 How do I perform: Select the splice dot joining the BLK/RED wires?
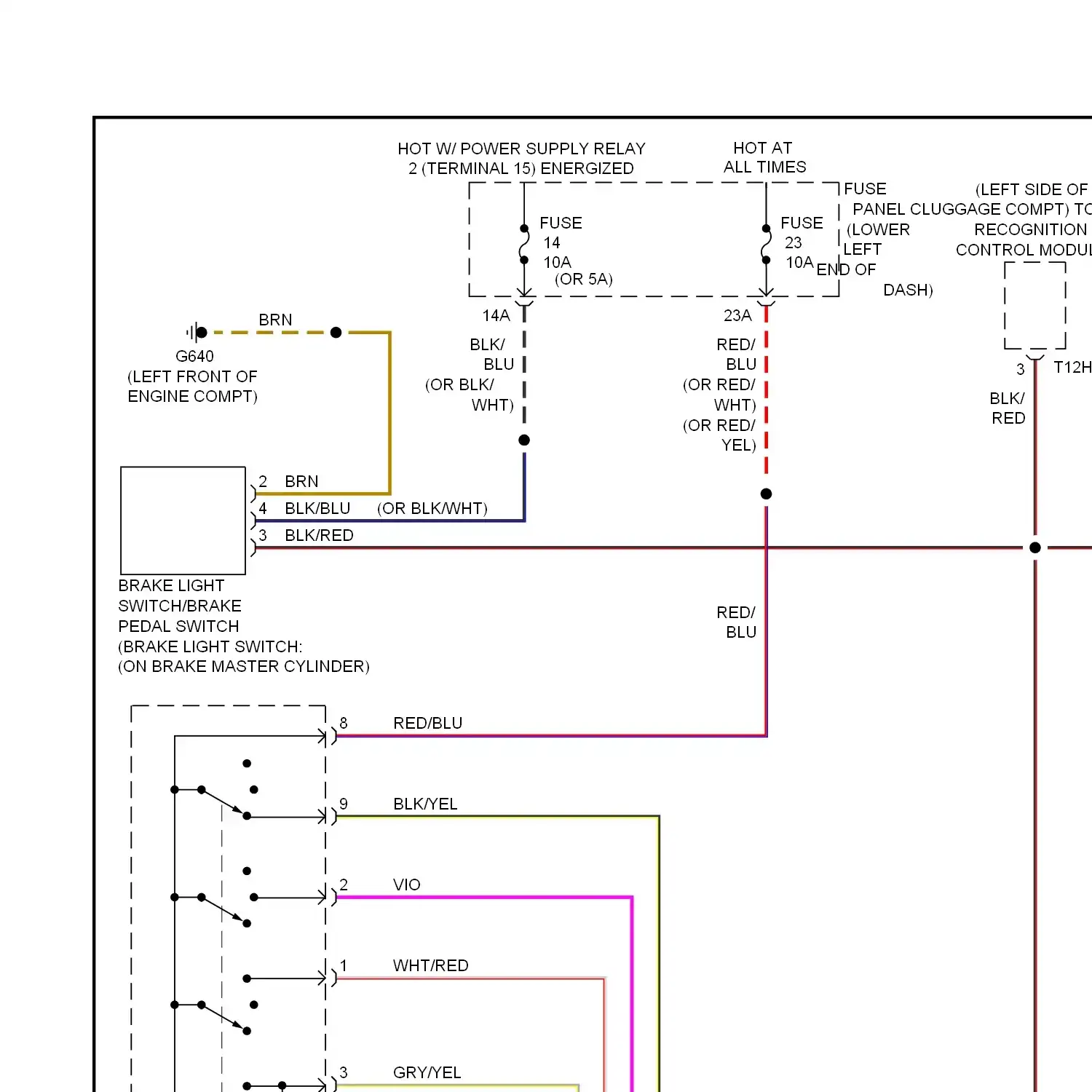(1035, 547)
